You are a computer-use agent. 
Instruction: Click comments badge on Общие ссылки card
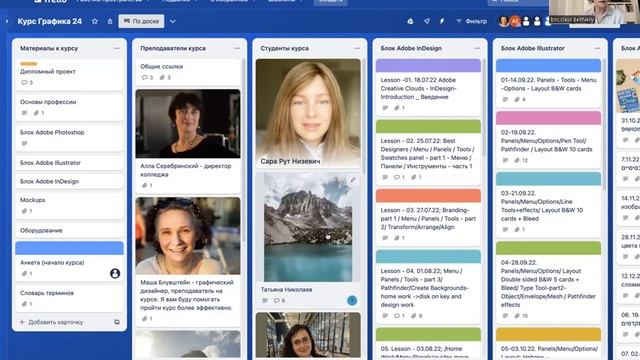[147, 78]
